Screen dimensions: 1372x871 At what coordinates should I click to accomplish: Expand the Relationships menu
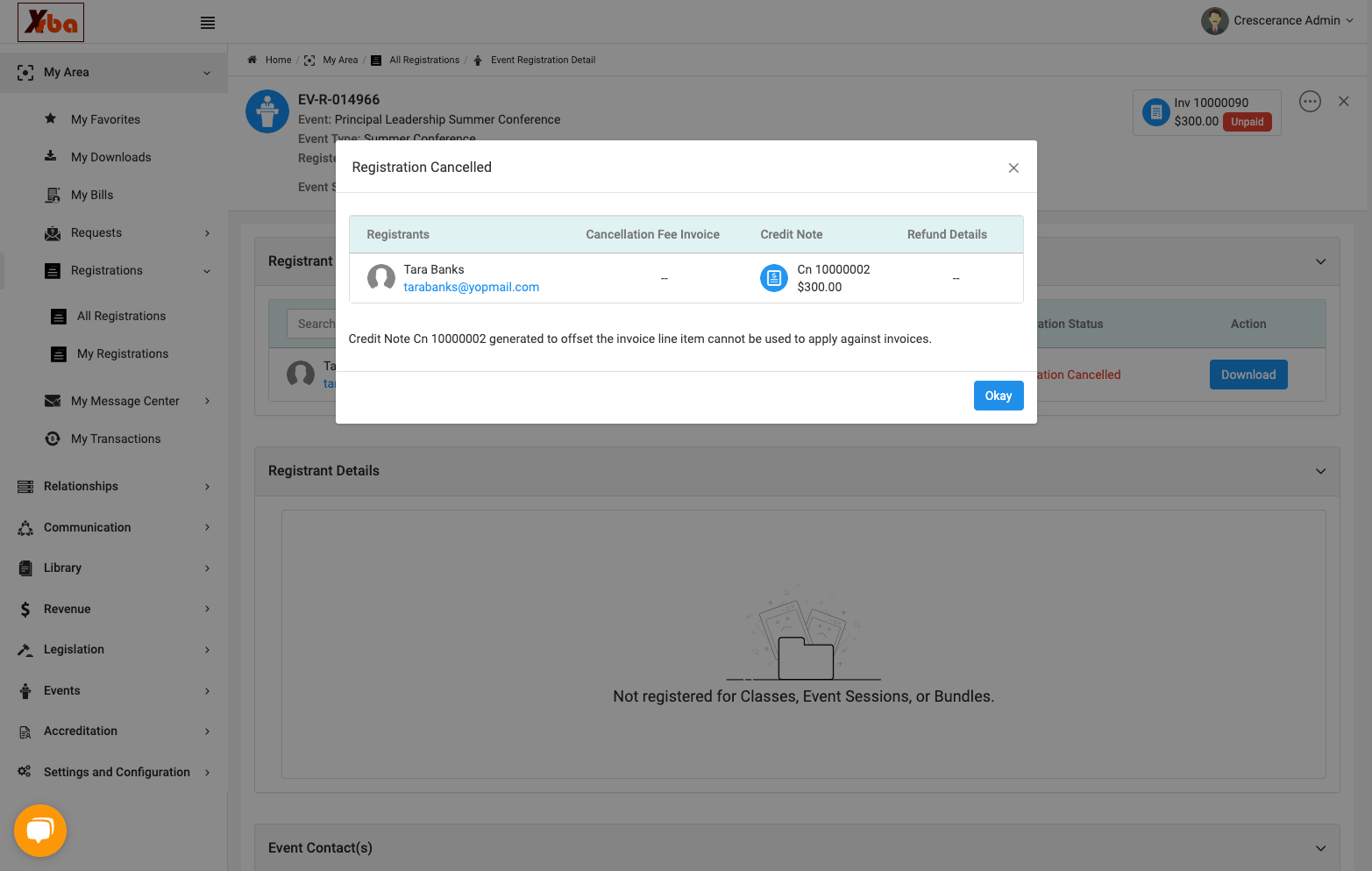click(x=207, y=487)
